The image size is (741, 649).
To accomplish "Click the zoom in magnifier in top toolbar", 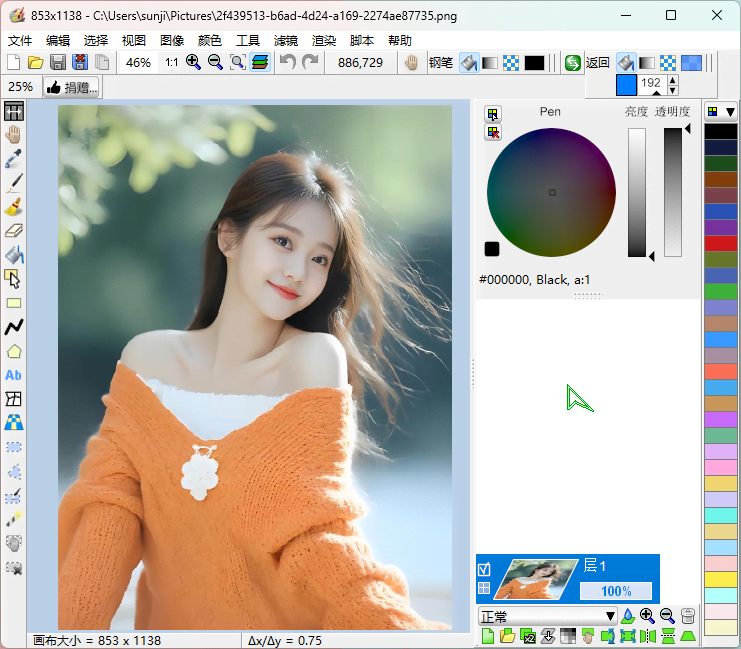I will [193, 62].
